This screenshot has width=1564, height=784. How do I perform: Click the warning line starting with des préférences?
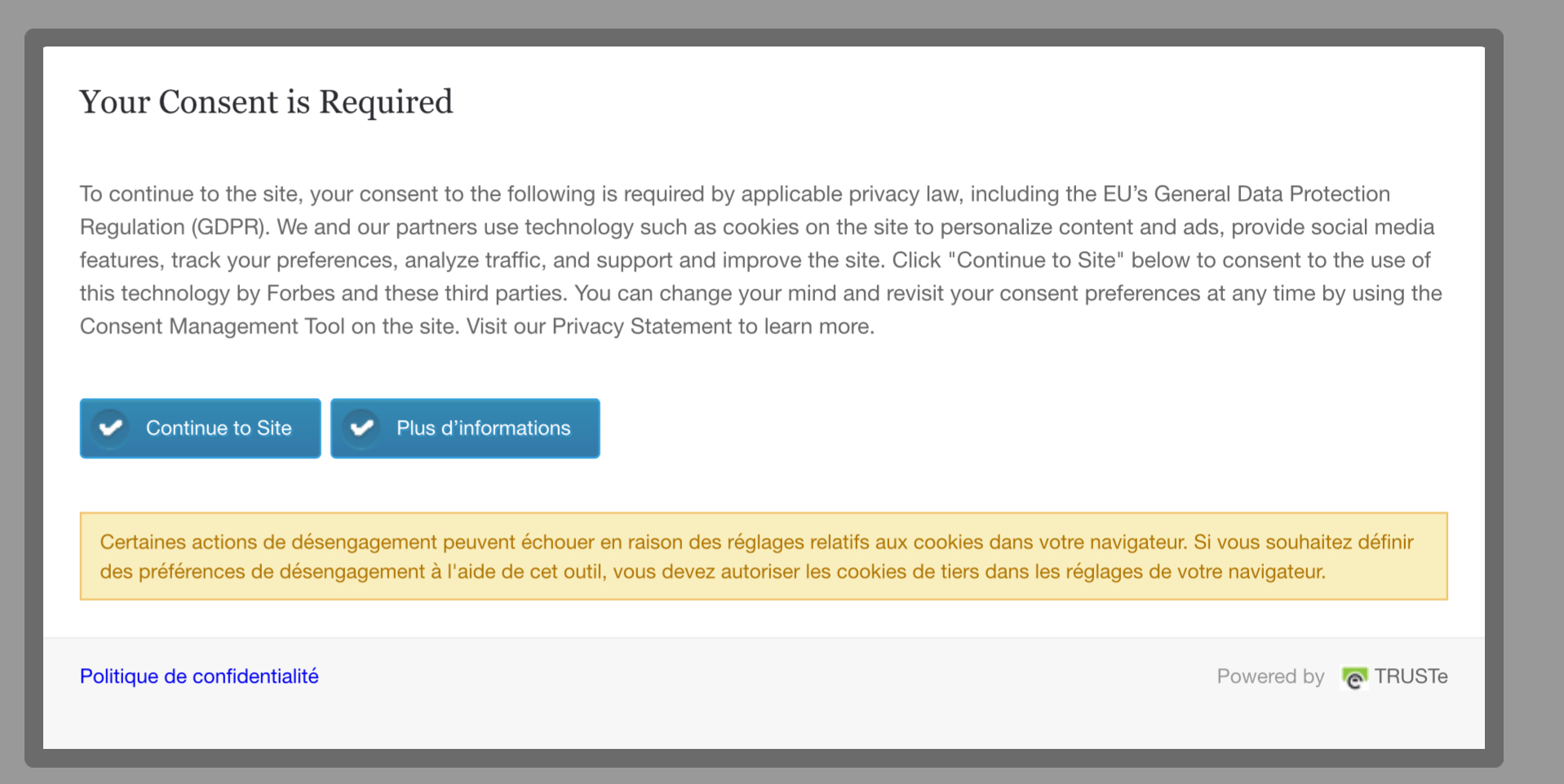(712, 571)
